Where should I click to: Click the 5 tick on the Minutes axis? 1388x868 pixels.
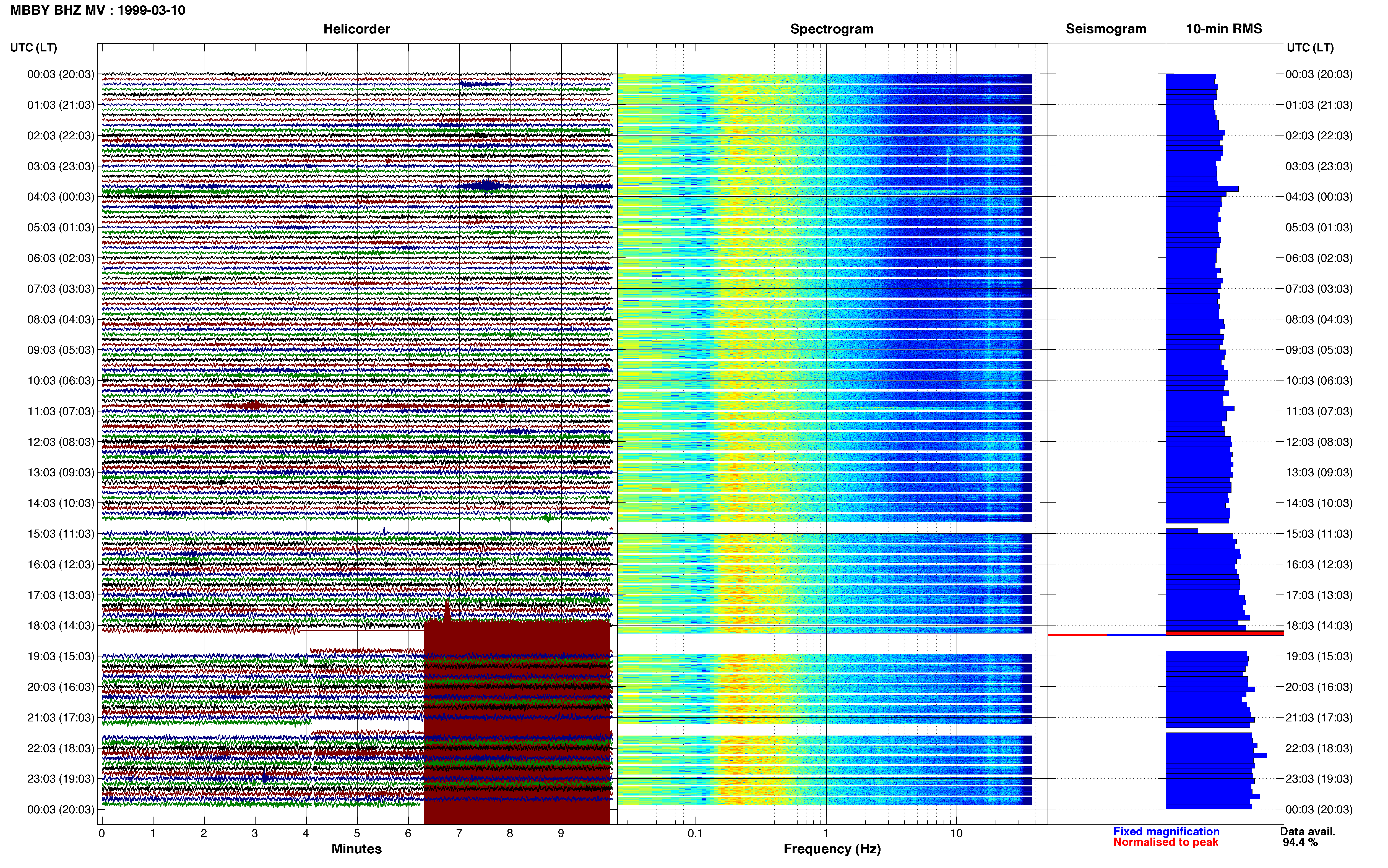(x=357, y=833)
